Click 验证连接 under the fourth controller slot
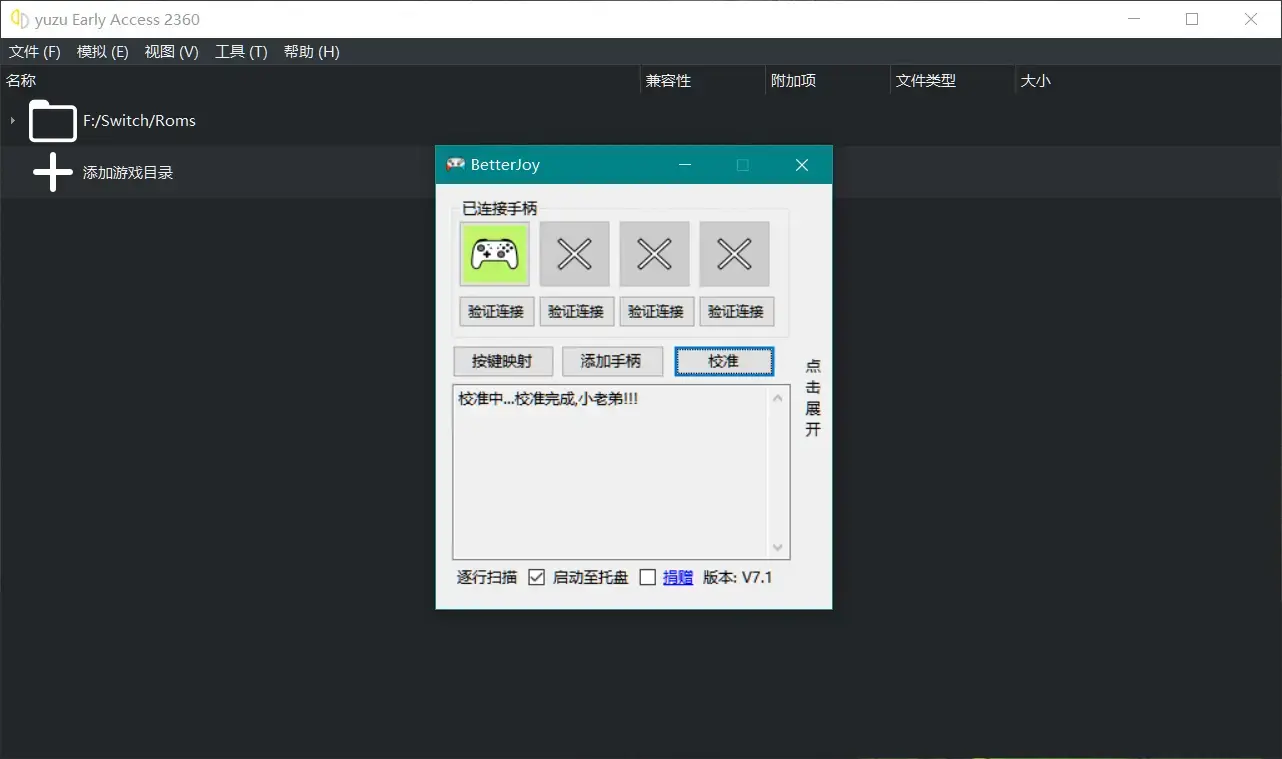The height and width of the screenshot is (759, 1282). tap(736, 312)
